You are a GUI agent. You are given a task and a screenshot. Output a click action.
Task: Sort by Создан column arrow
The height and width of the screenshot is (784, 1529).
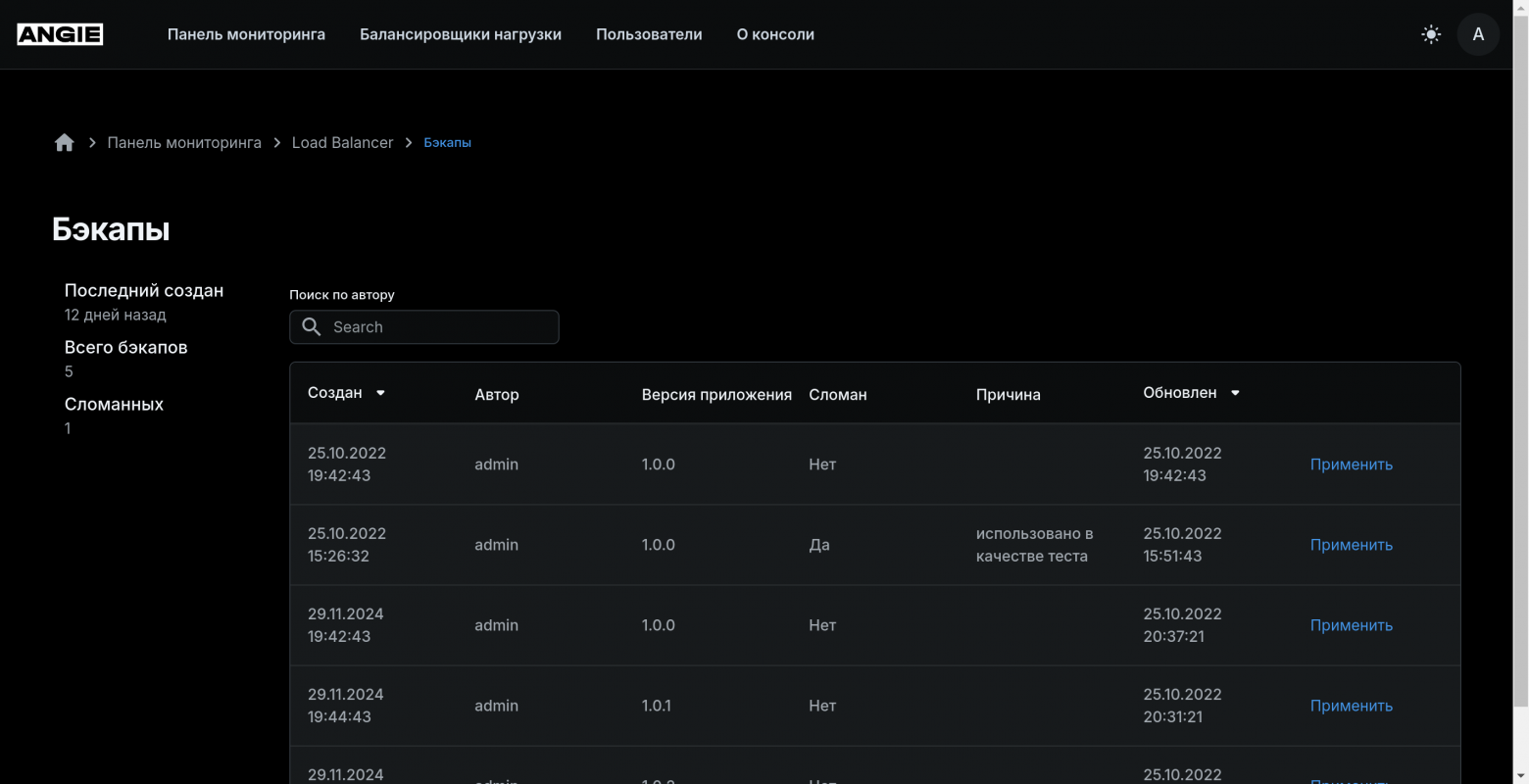[x=380, y=393]
